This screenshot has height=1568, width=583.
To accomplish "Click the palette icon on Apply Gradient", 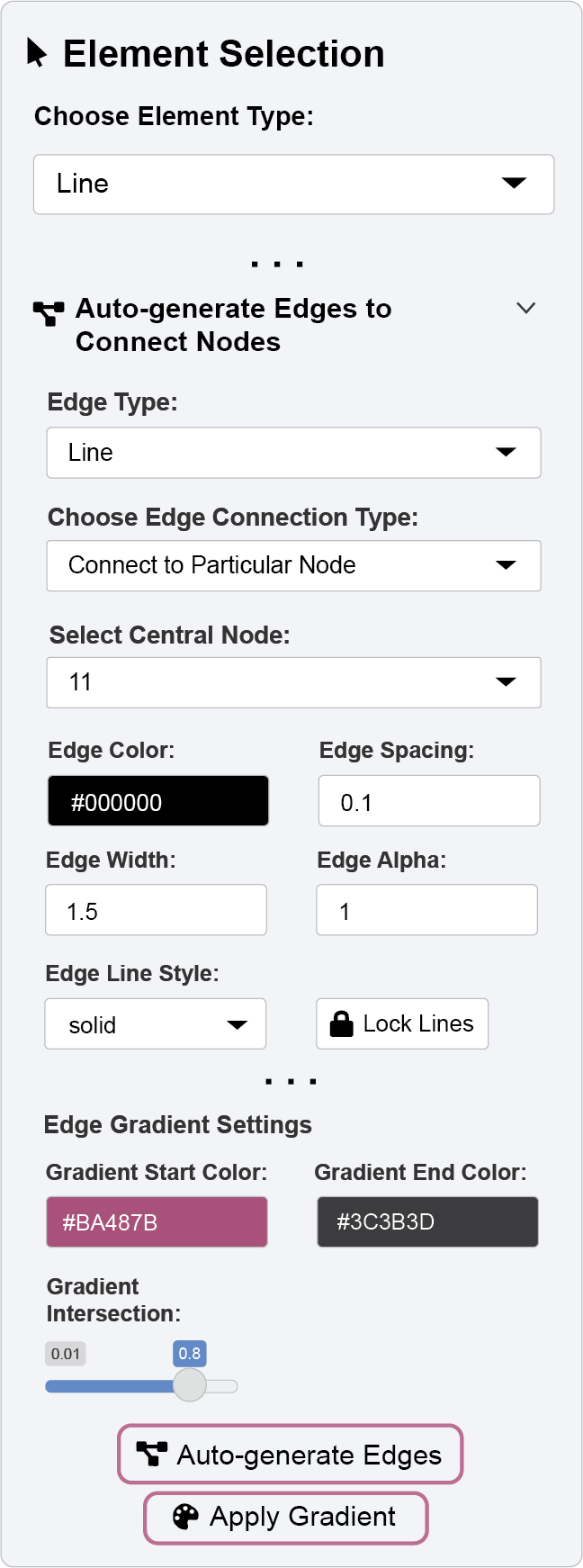I will coord(185,1517).
